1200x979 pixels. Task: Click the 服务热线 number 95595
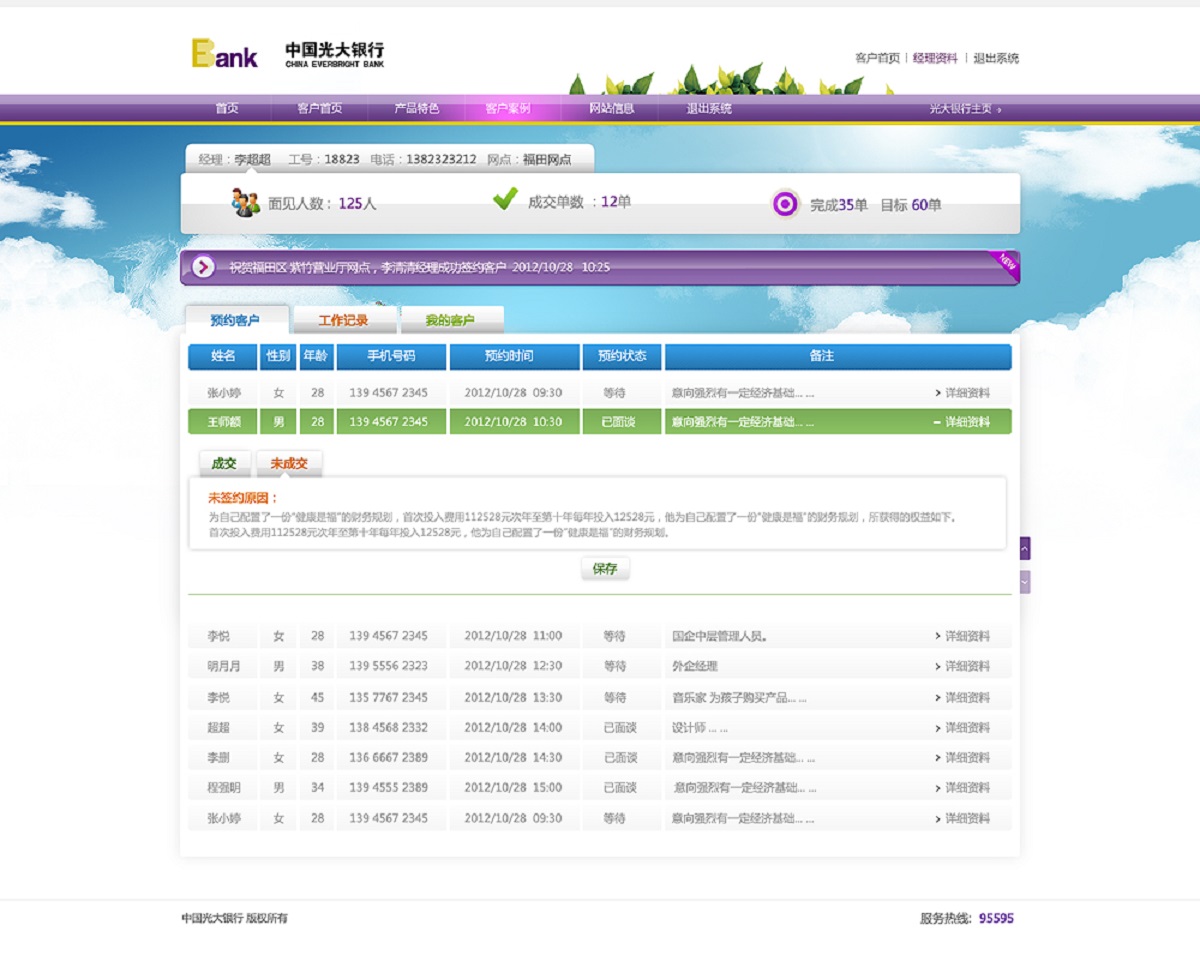(x=996, y=918)
